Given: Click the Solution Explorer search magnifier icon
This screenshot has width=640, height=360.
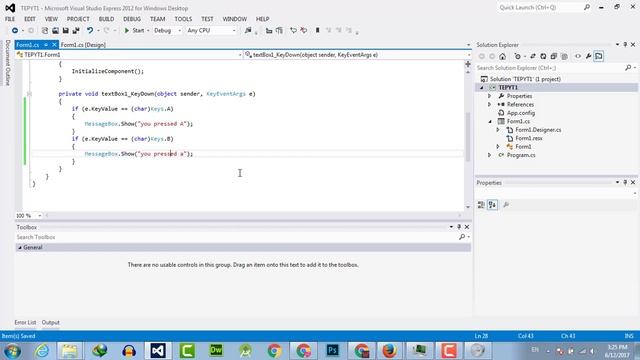Looking at the screenshot, I should [628, 68].
